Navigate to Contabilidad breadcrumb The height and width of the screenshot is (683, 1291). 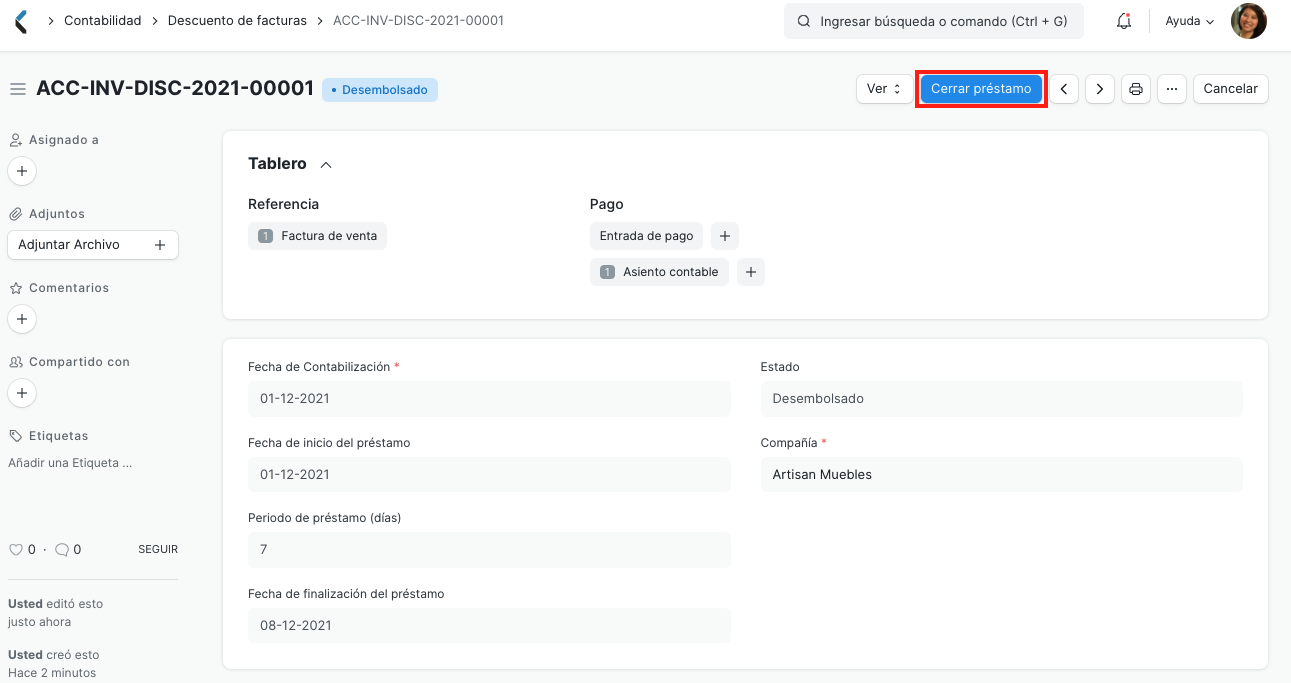tap(102, 21)
